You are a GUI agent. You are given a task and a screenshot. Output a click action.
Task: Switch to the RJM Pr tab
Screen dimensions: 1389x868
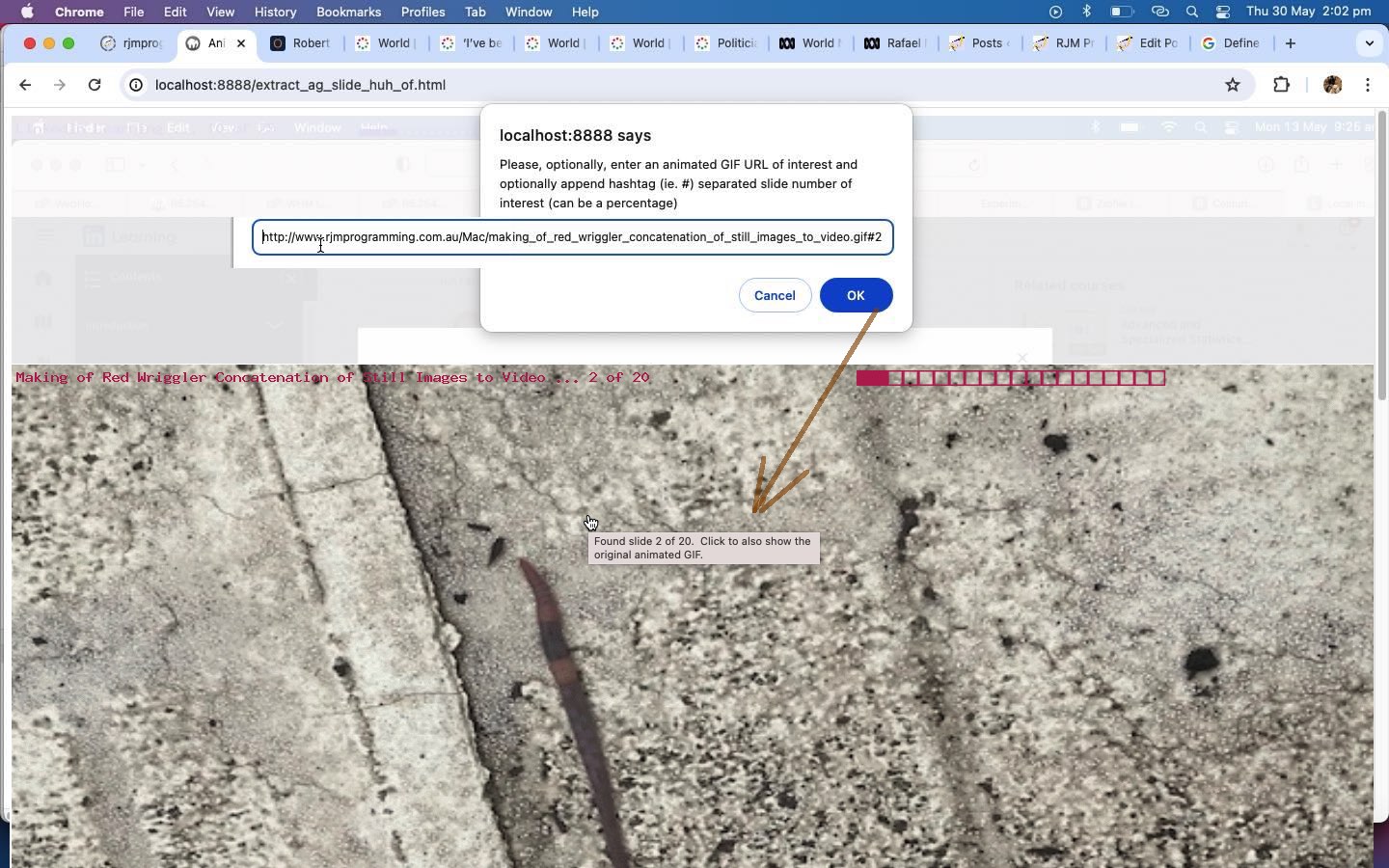tap(1066, 43)
